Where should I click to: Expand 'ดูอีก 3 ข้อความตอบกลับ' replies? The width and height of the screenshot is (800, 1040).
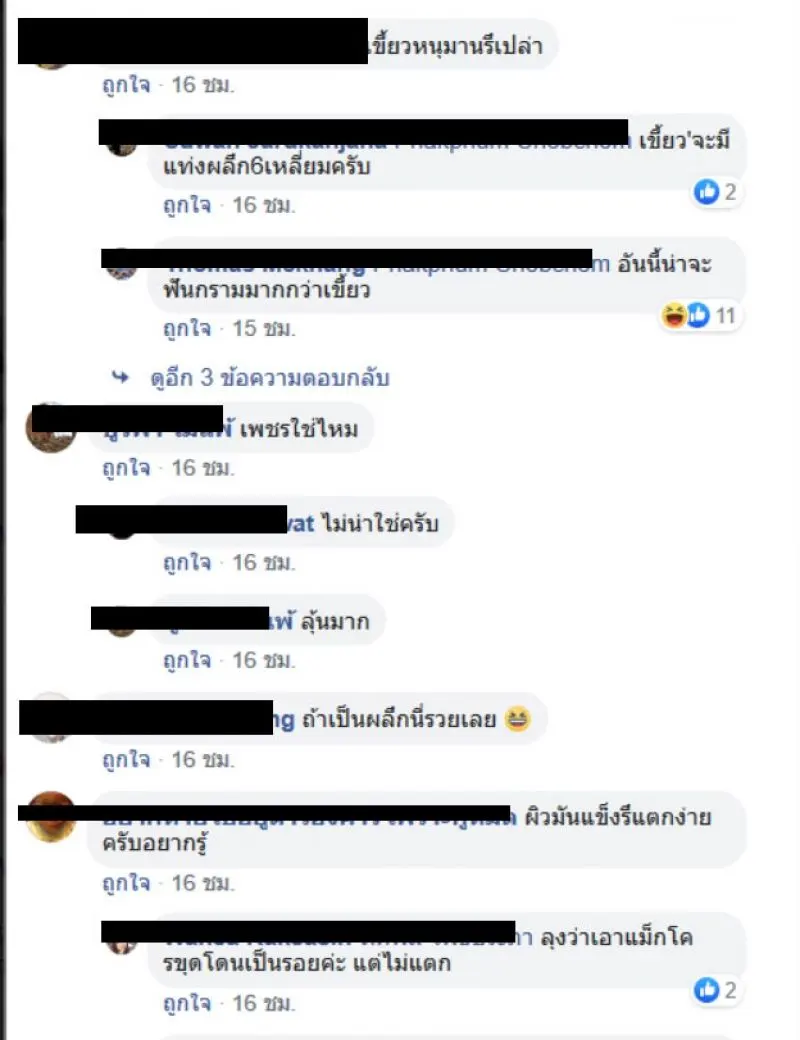(x=270, y=378)
